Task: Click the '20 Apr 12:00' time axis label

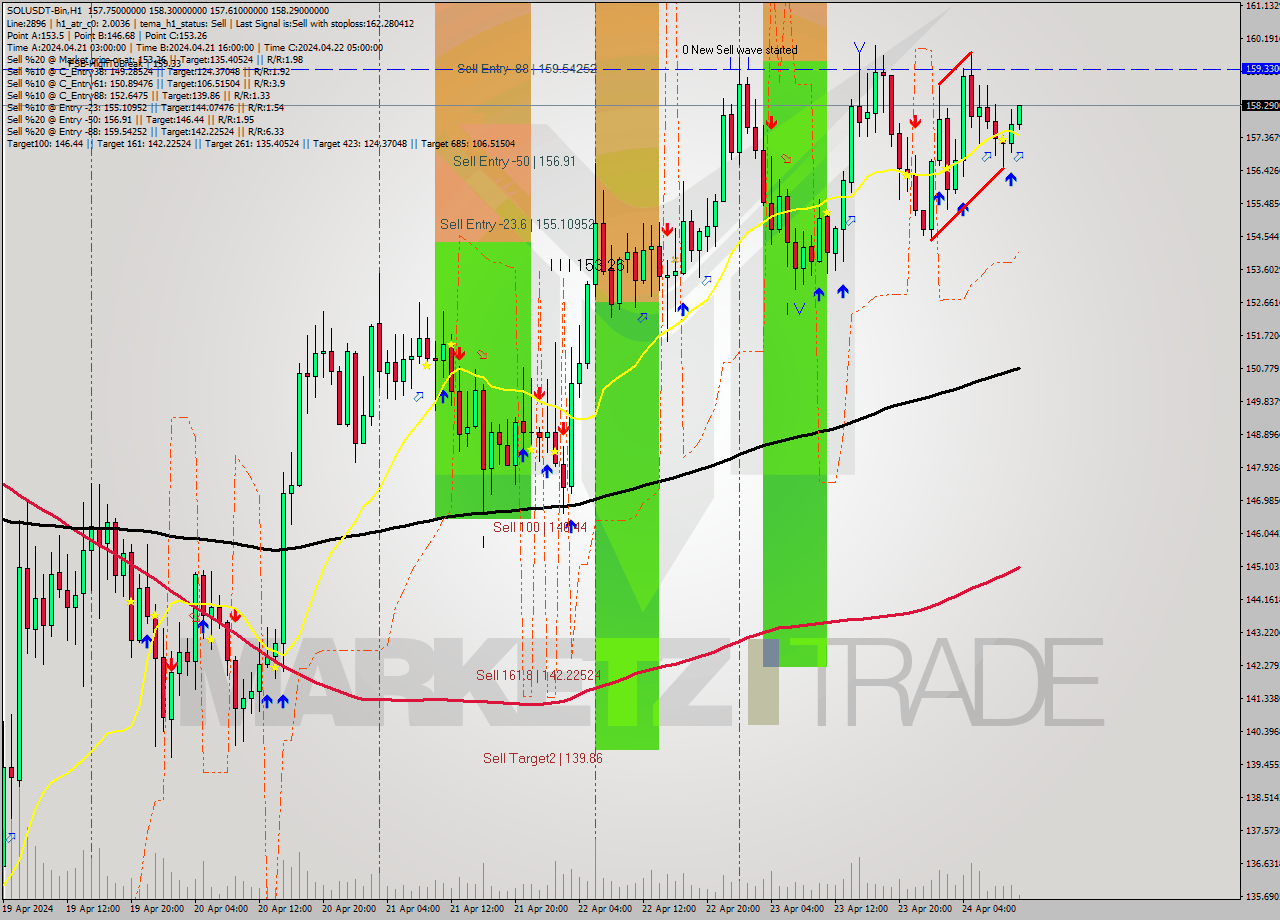Action: tap(285, 909)
